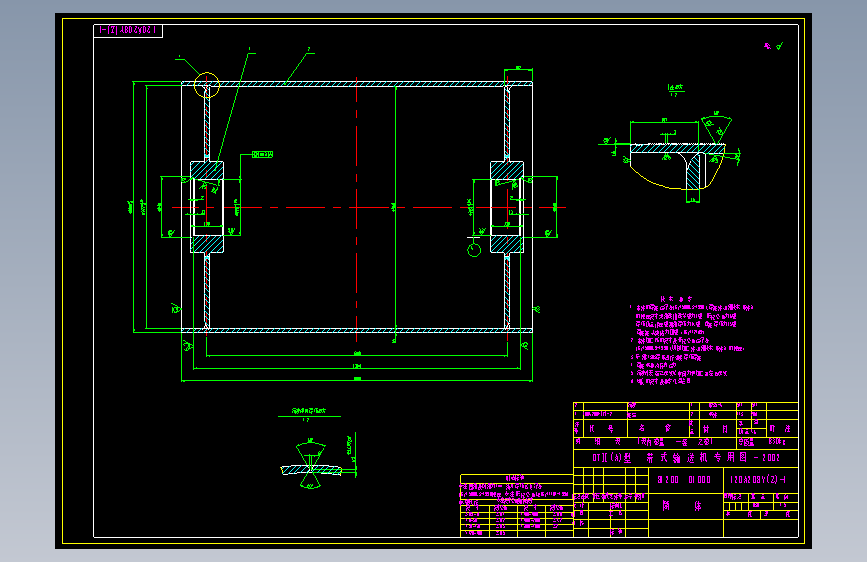Click the geometric tolerance frame left of center
The height and width of the screenshot is (562, 867).
coord(262,154)
